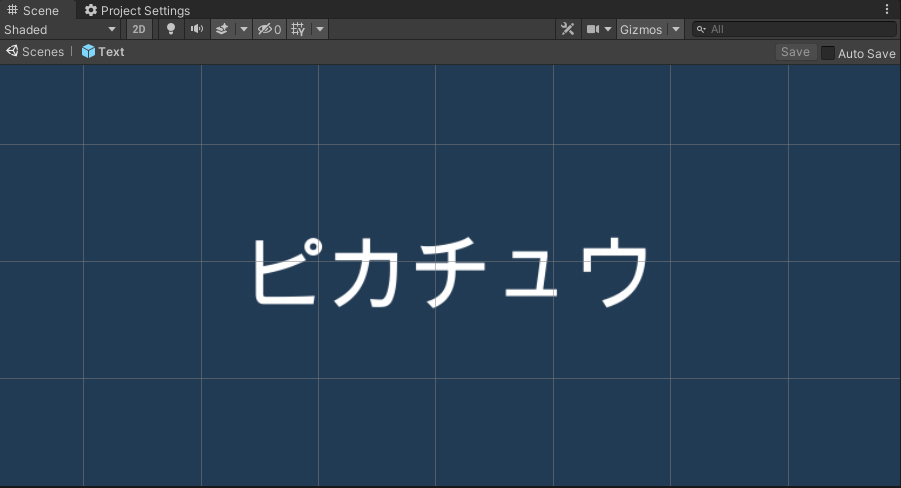Click the Scenes breadcrumb Unity icon
Screen dimensions: 901x488
click(x=13, y=51)
